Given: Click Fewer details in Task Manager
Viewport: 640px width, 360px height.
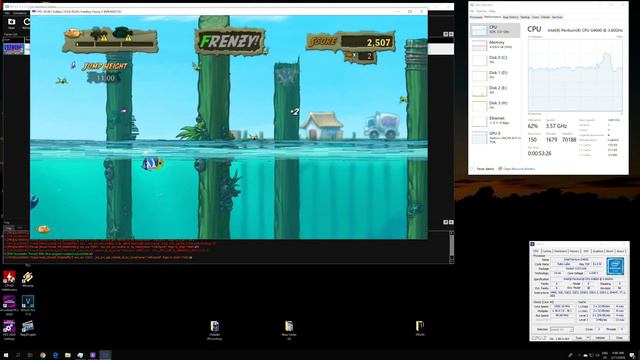Looking at the screenshot, I should 483,169.
